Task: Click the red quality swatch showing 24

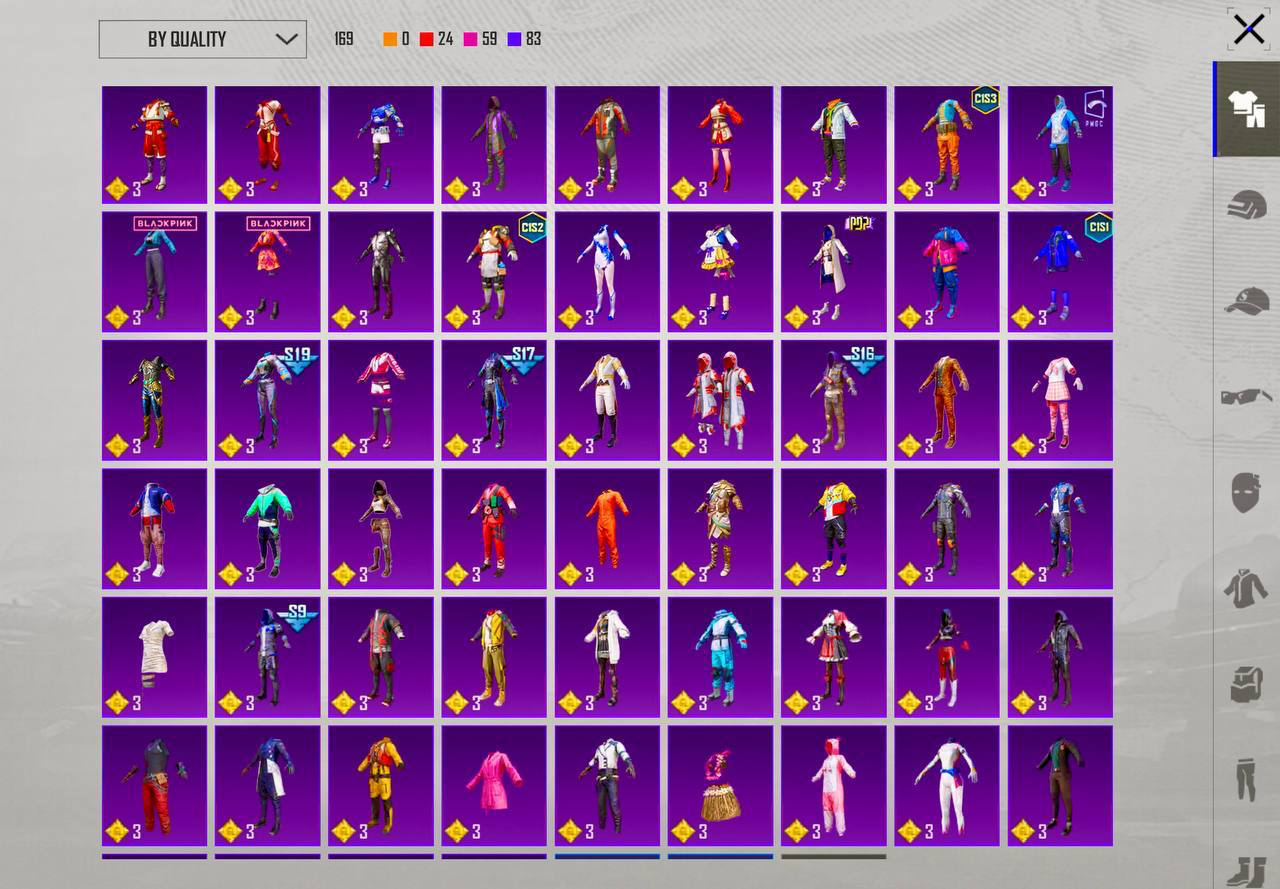Action: click(x=426, y=39)
